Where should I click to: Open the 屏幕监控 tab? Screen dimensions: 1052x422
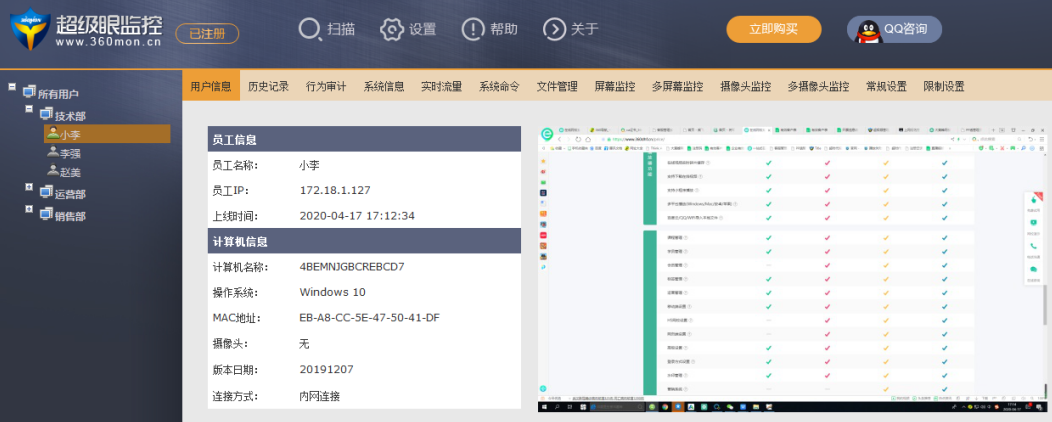tap(614, 86)
